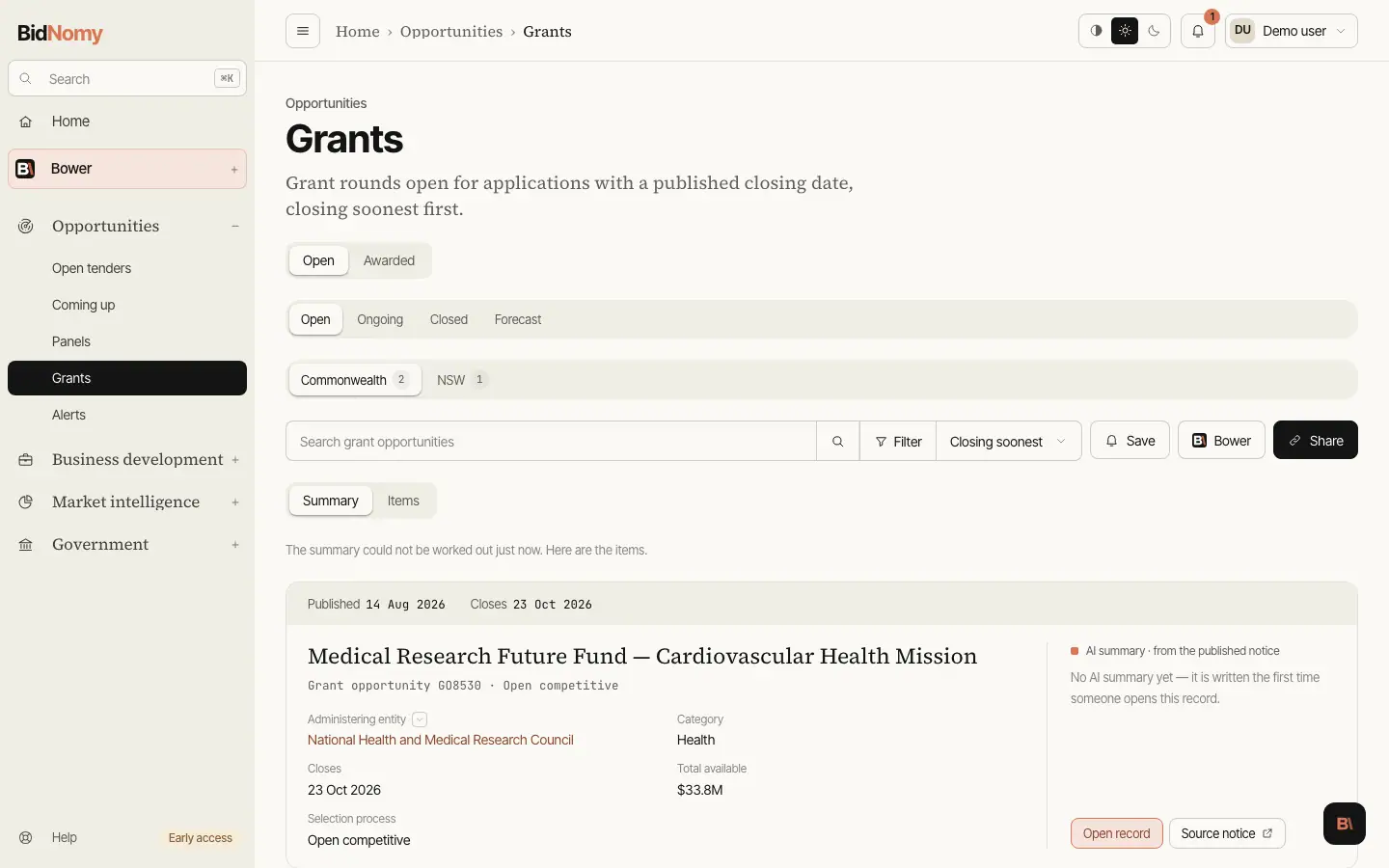
Task: Select the NSW jurisdiction tab
Action: (462, 380)
